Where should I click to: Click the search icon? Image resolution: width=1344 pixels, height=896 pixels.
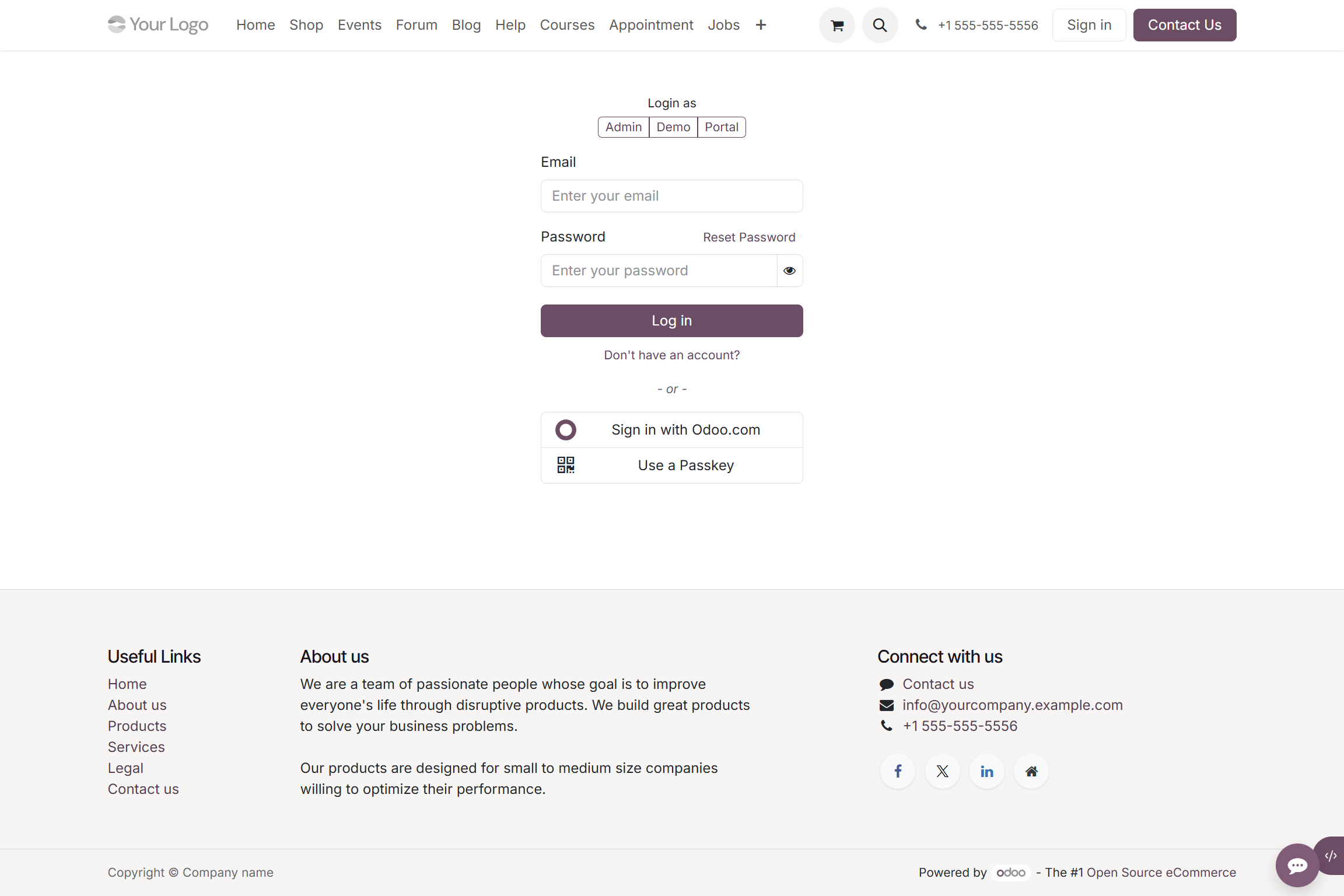(880, 25)
